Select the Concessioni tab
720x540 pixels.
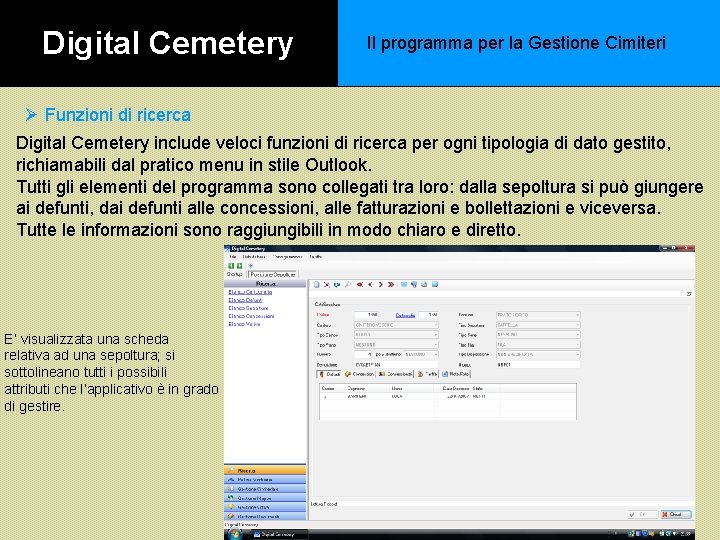tap(359, 374)
